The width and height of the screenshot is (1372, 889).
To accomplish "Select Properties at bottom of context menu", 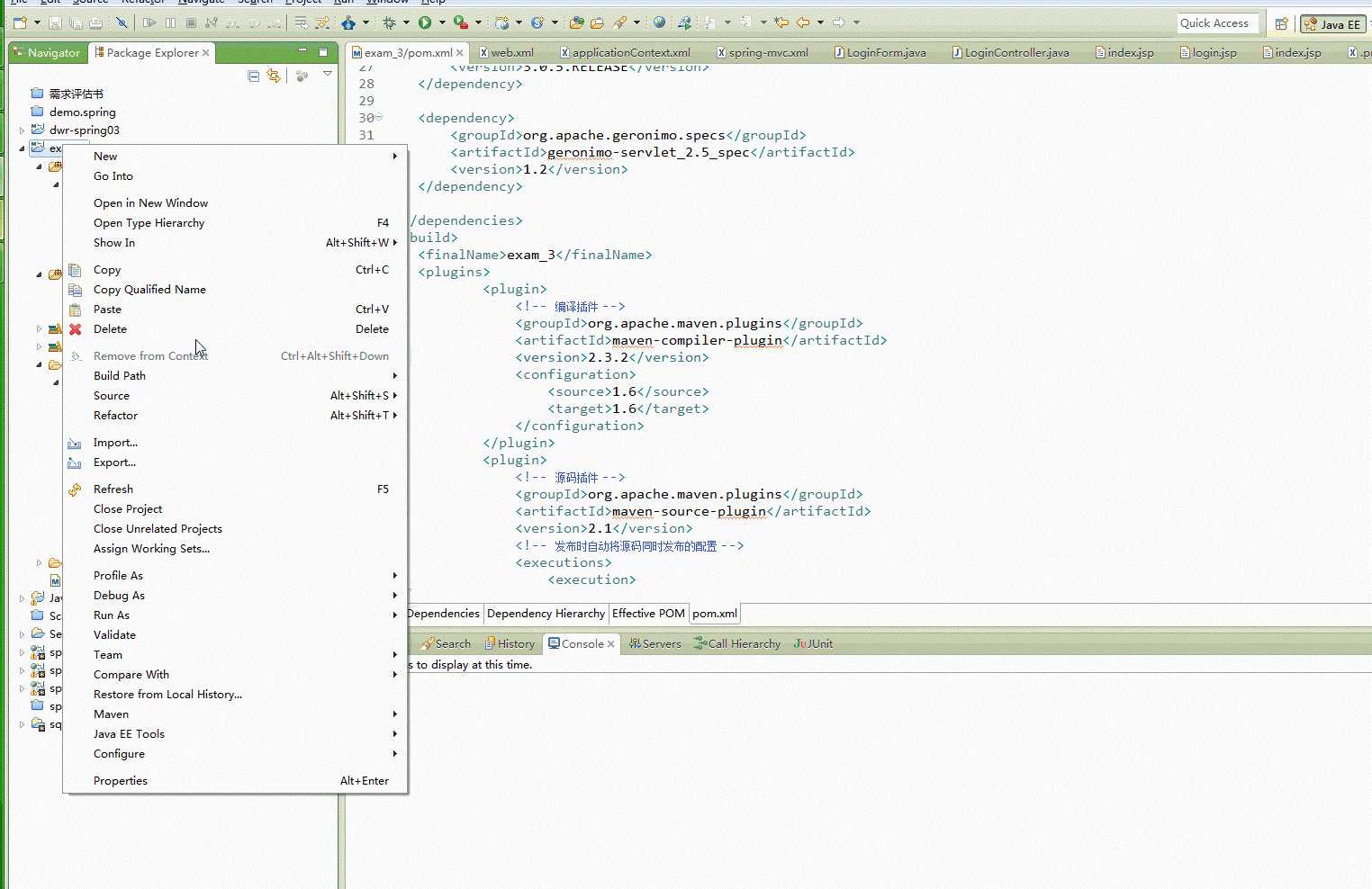I will 235,781.
